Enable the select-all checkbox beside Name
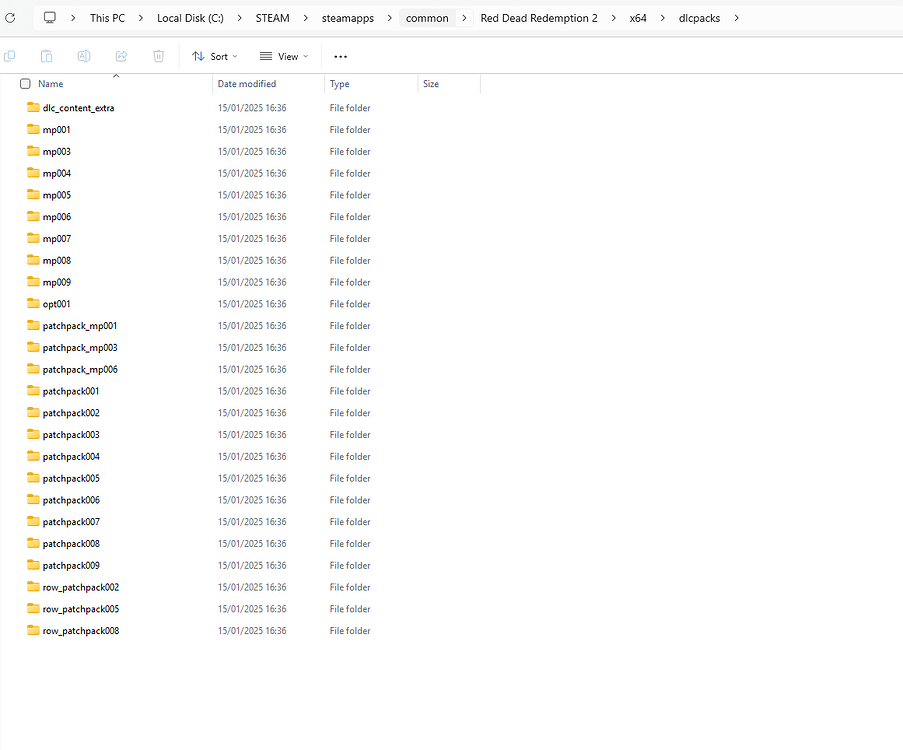903x750 pixels. click(25, 84)
